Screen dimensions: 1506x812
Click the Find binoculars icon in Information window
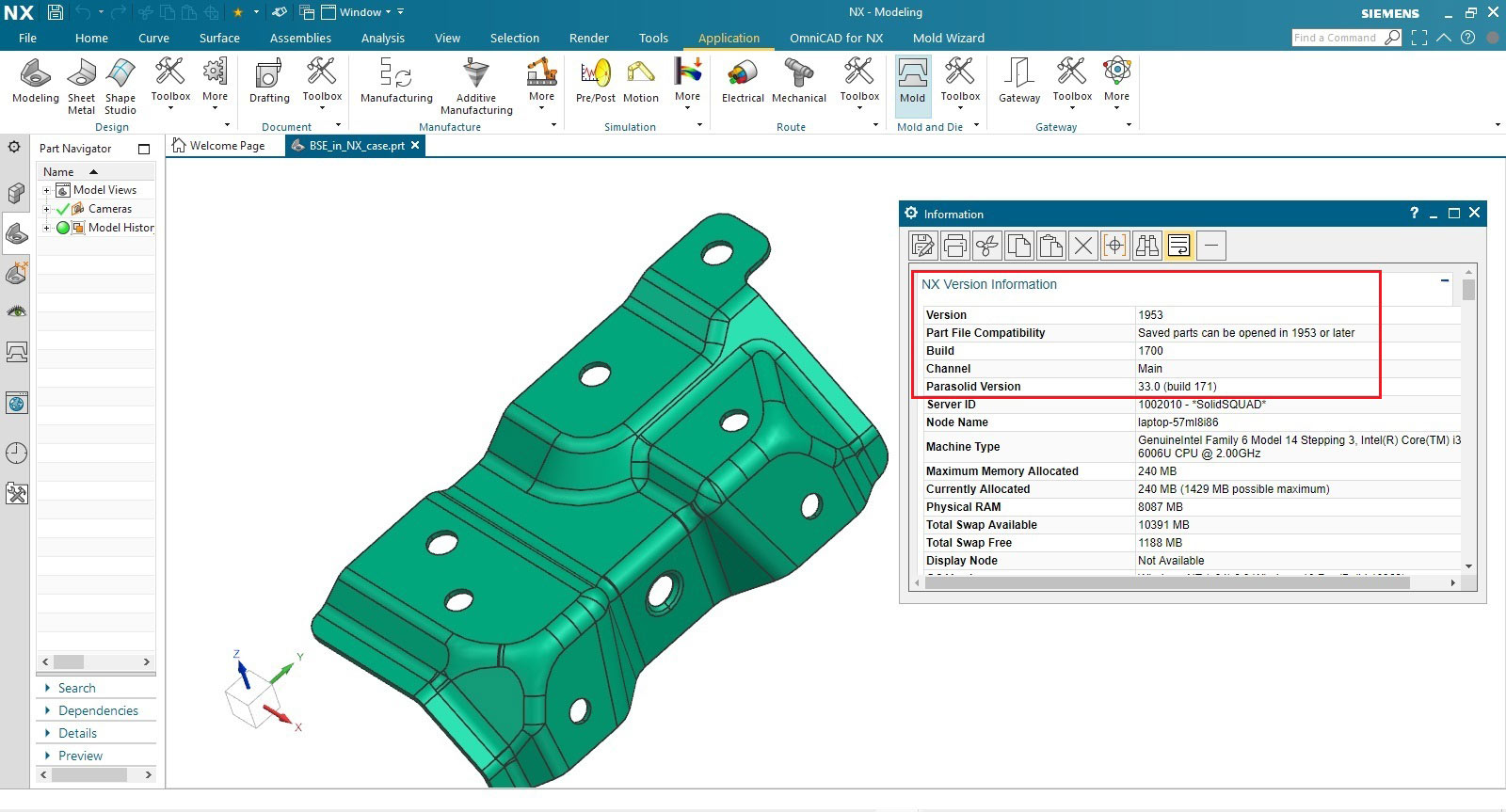point(1146,246)
